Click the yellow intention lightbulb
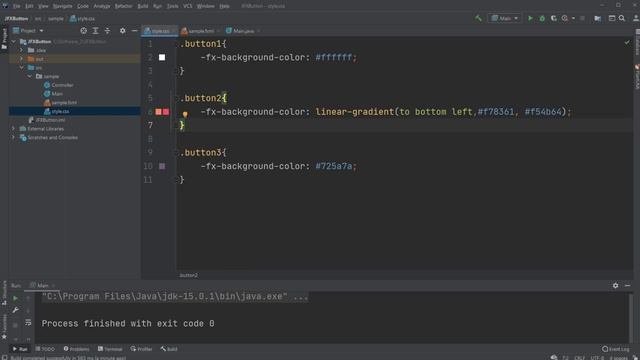Viewport: 640px width, 360px height. point(185,115)
